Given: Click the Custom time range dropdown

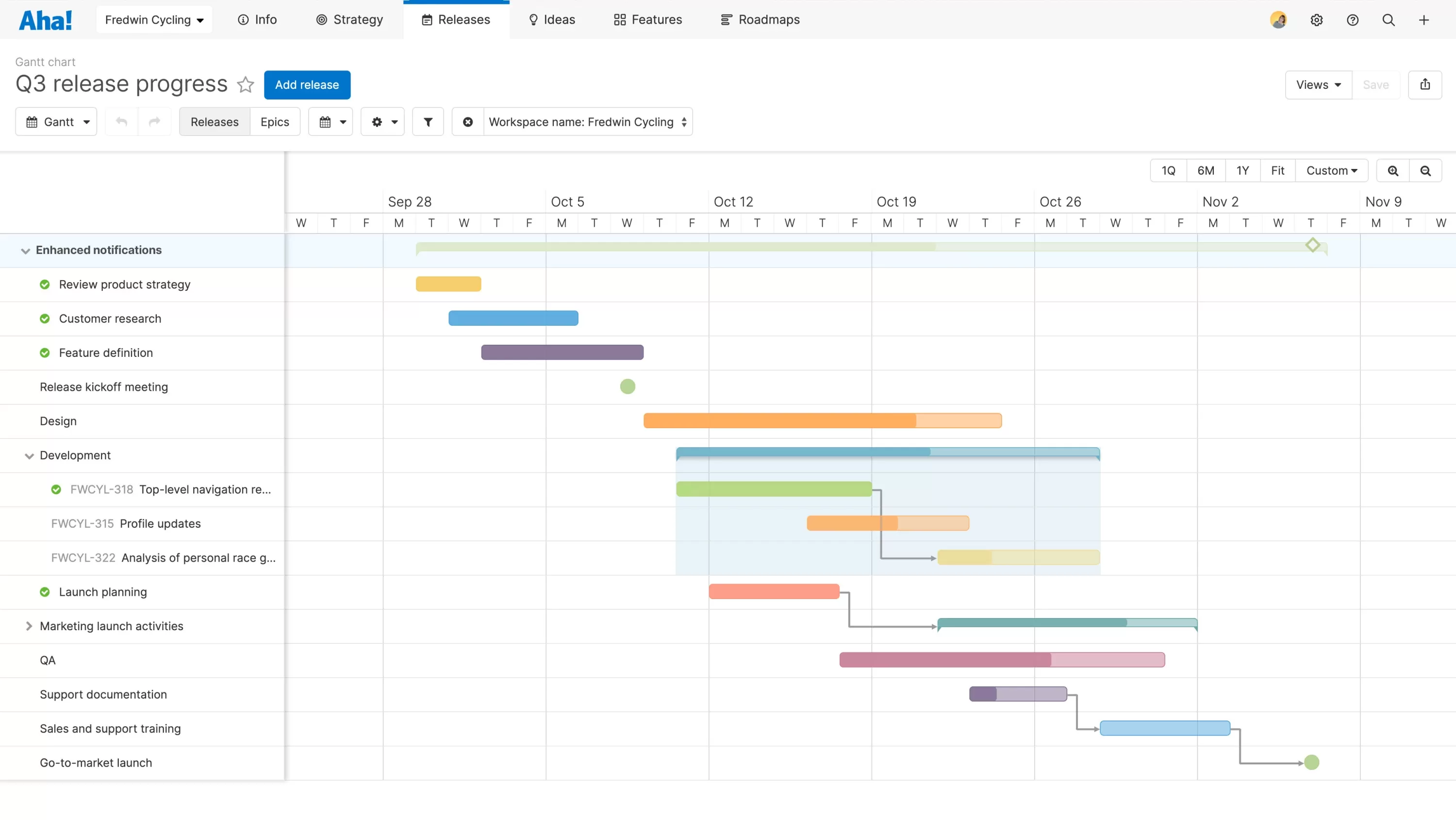Looking at the screenshot, I should [1330, 170].
